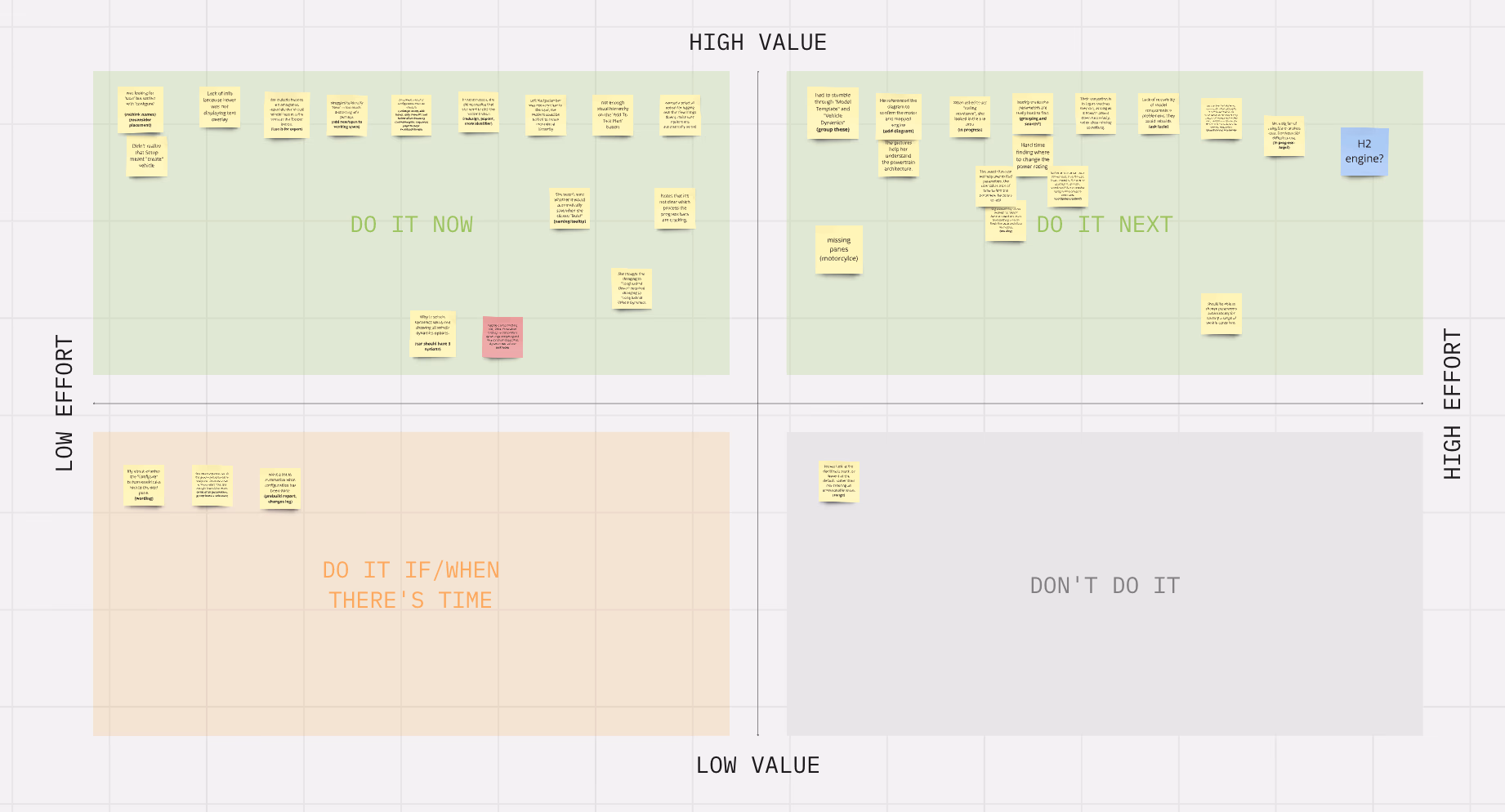Select the 'DON'T DO IT' quadrant label
This screenshot has height=812, width=1505.
pyautogui.click(x=1104, y=586)
